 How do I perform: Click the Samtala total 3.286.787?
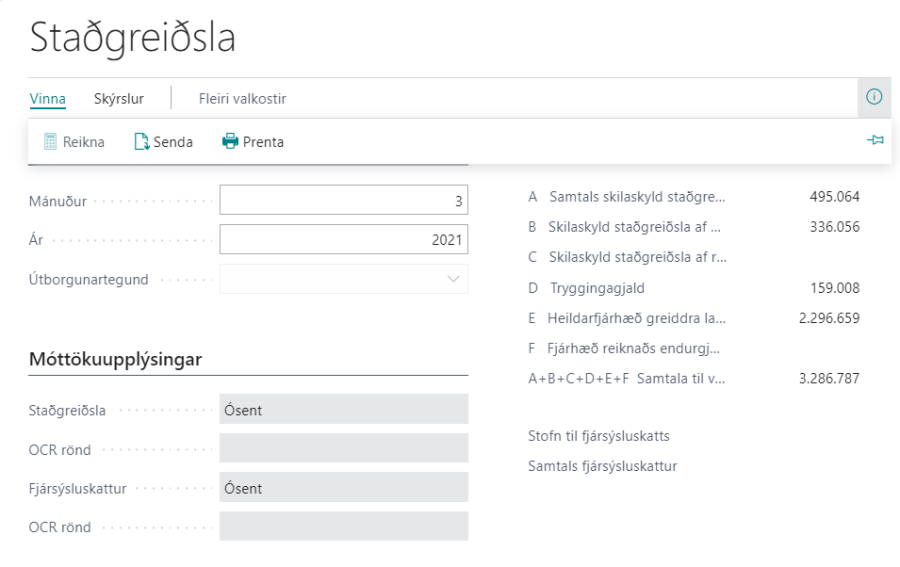click(x=829, y=378)
